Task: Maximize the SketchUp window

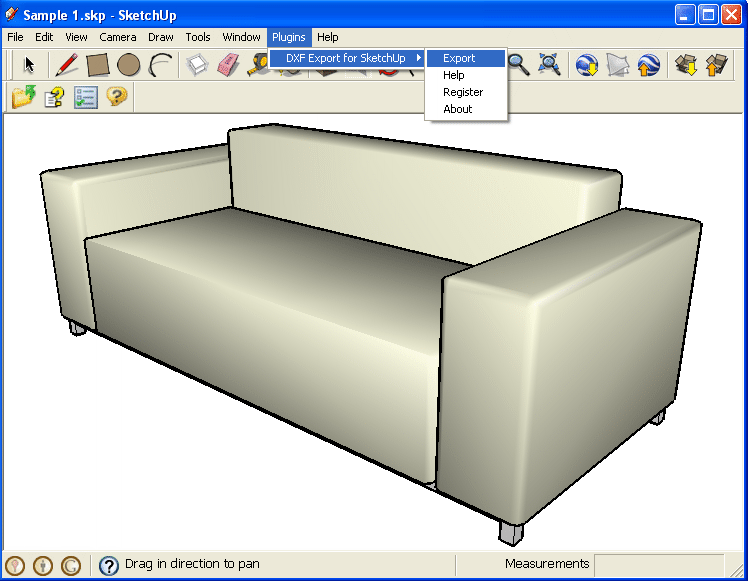Action: 708,15
